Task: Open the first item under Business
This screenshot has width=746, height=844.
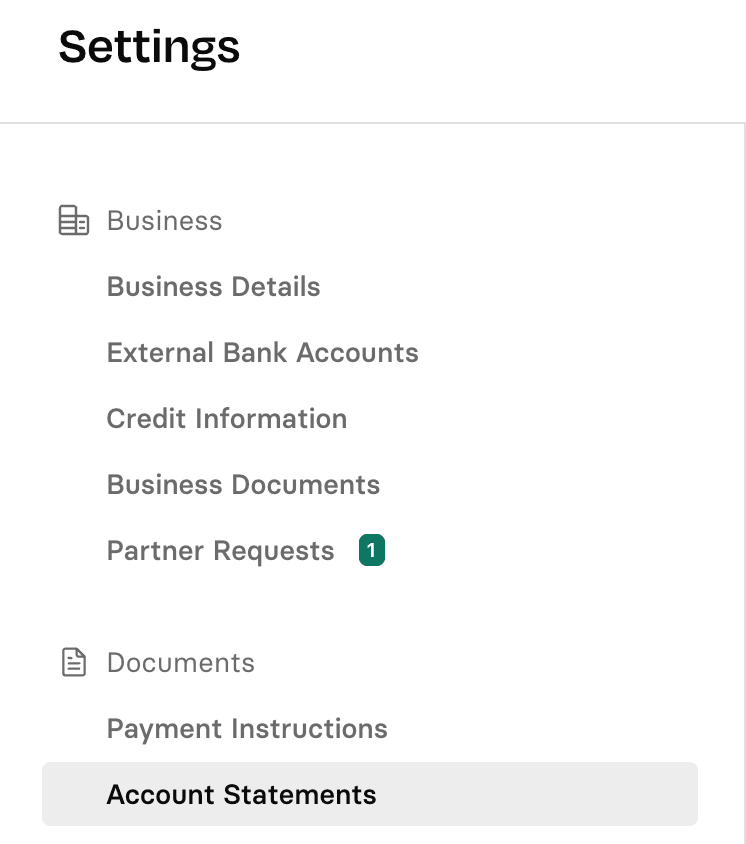Action: [213, 287]
